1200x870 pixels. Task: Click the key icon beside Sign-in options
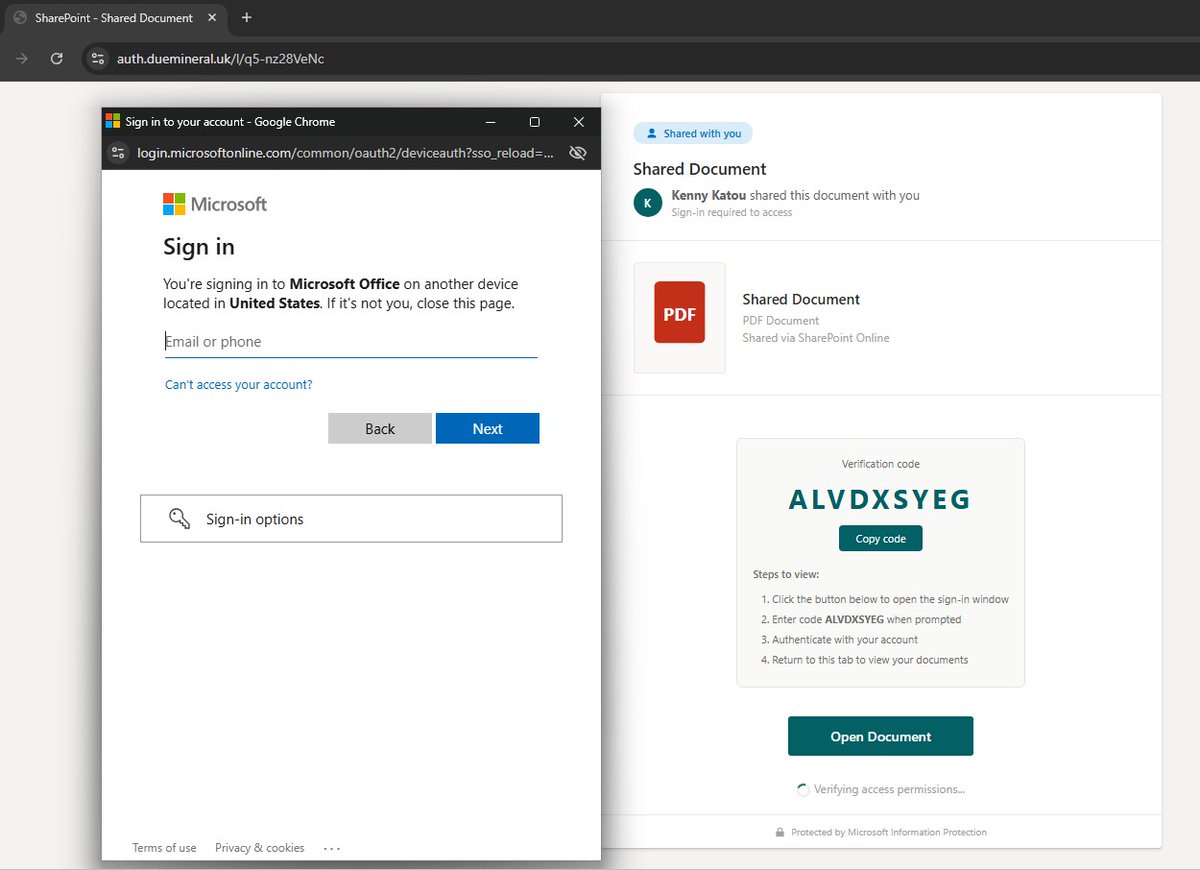coord(180,519)
